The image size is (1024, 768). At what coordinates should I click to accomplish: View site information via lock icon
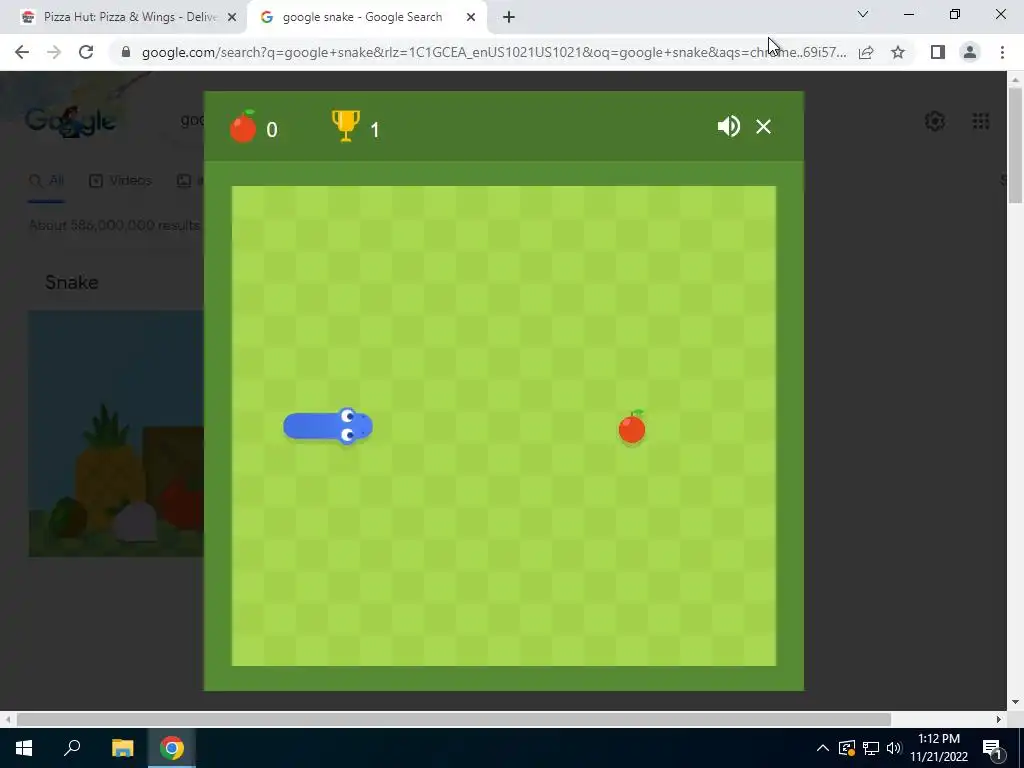click(126, 52)
